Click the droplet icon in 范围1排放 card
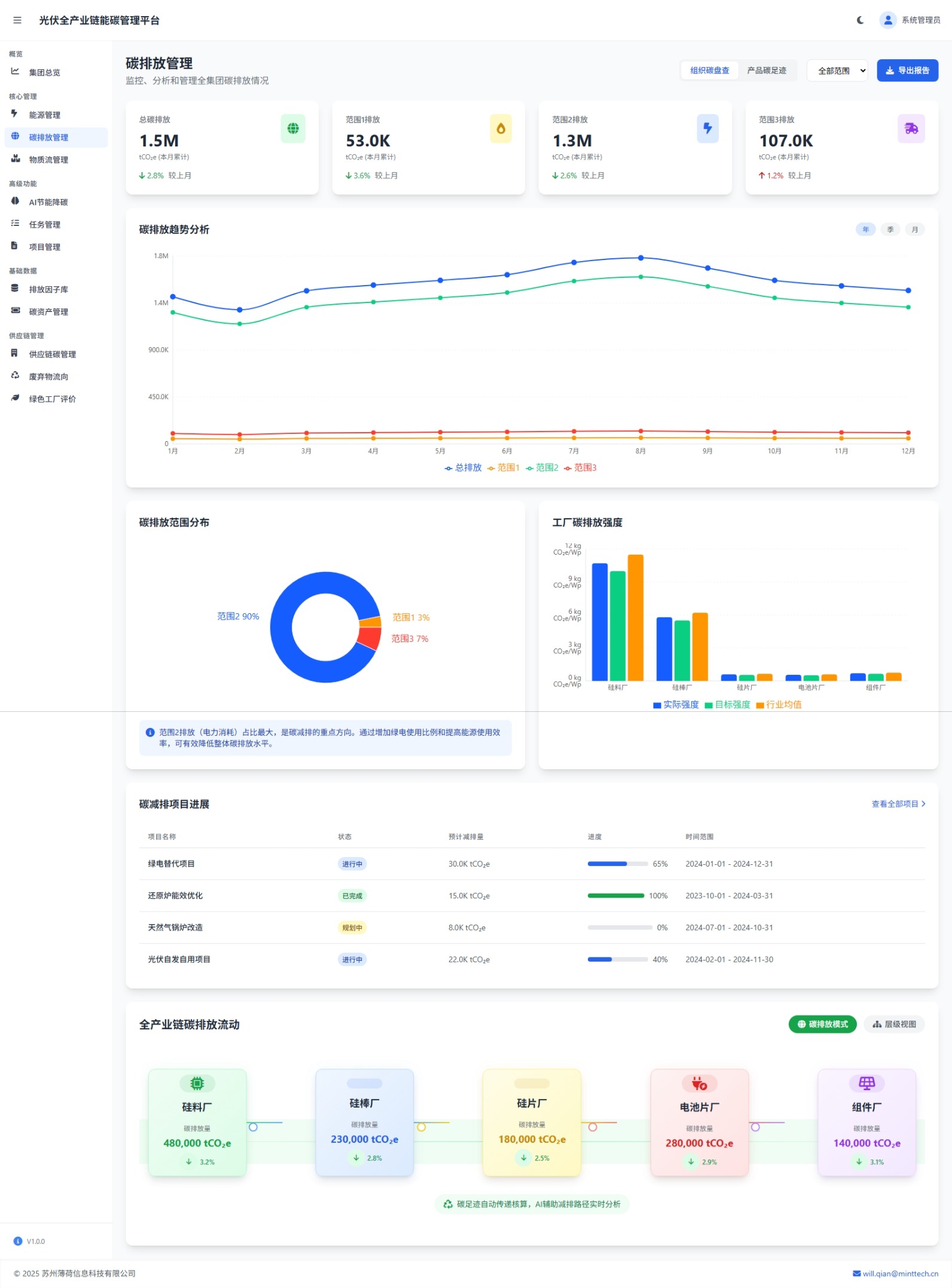Screen dimensions: 952x1288 point(500,129)
